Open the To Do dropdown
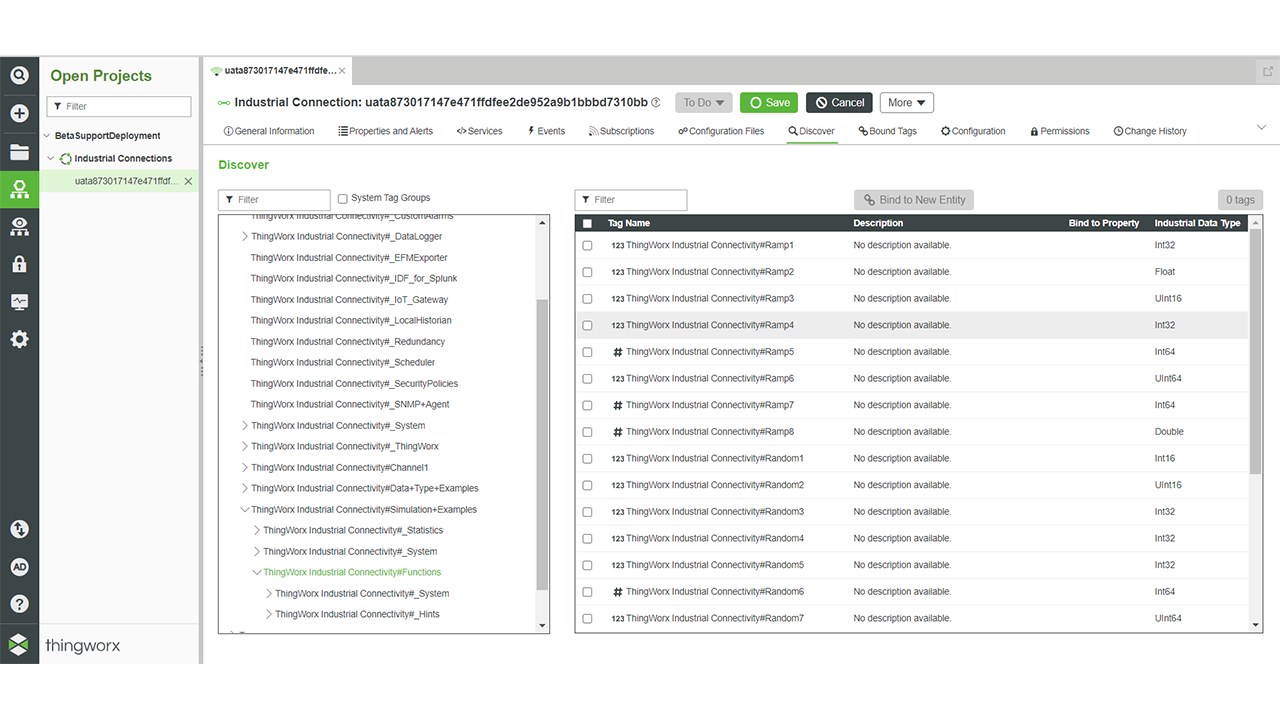Viewport: 1280px width, 720px height. (704, 102)
